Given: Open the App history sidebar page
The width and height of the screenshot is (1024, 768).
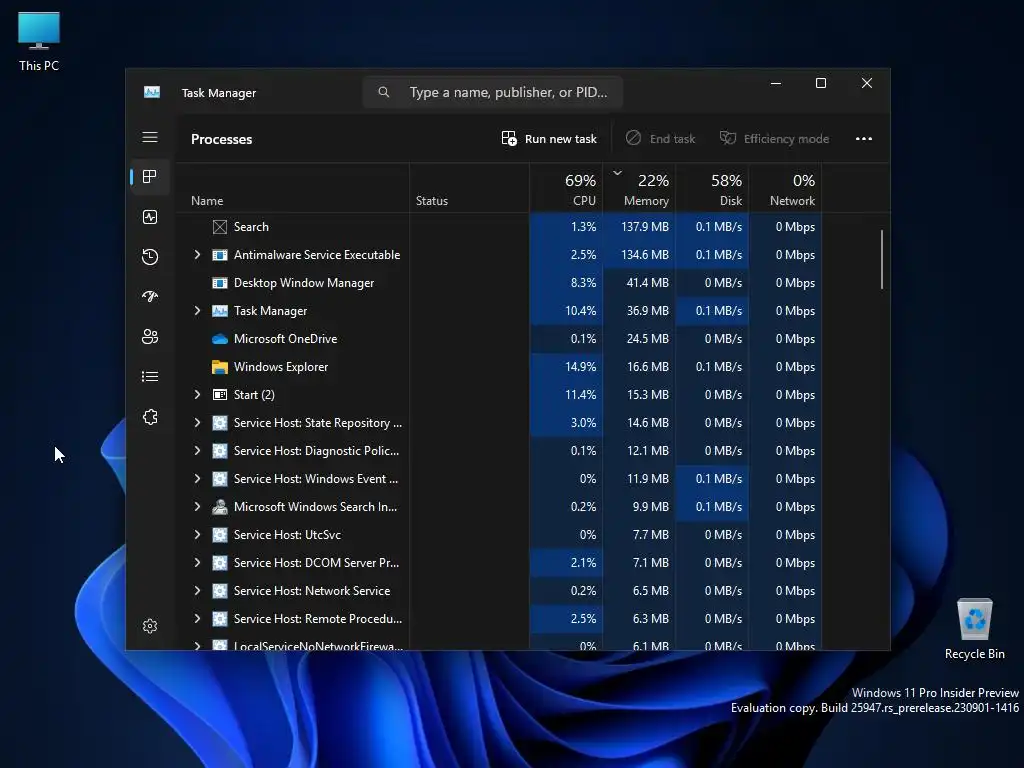Looking at the screenshot, I should point(150,257).
